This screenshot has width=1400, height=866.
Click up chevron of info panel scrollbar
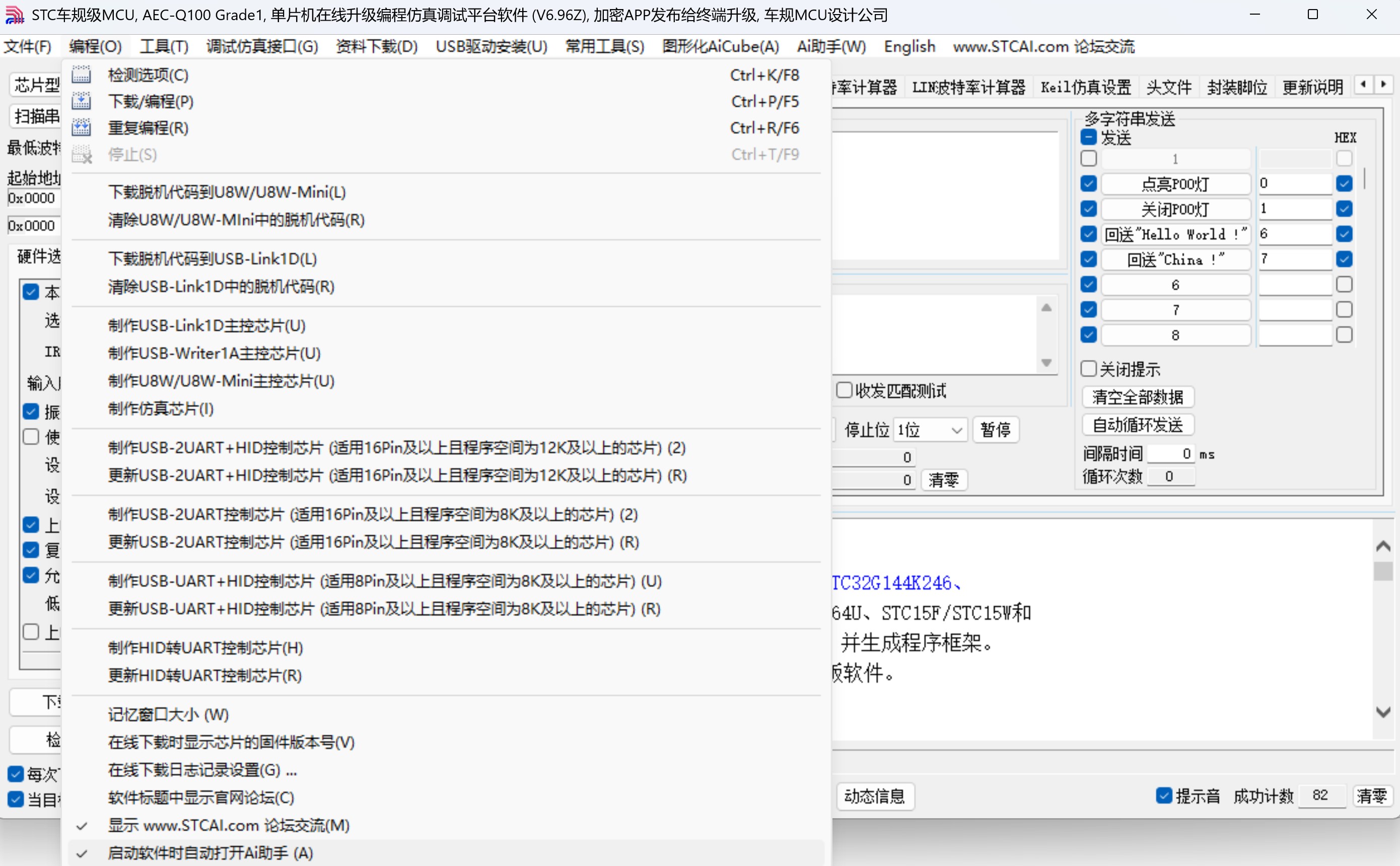[1383, 546]
